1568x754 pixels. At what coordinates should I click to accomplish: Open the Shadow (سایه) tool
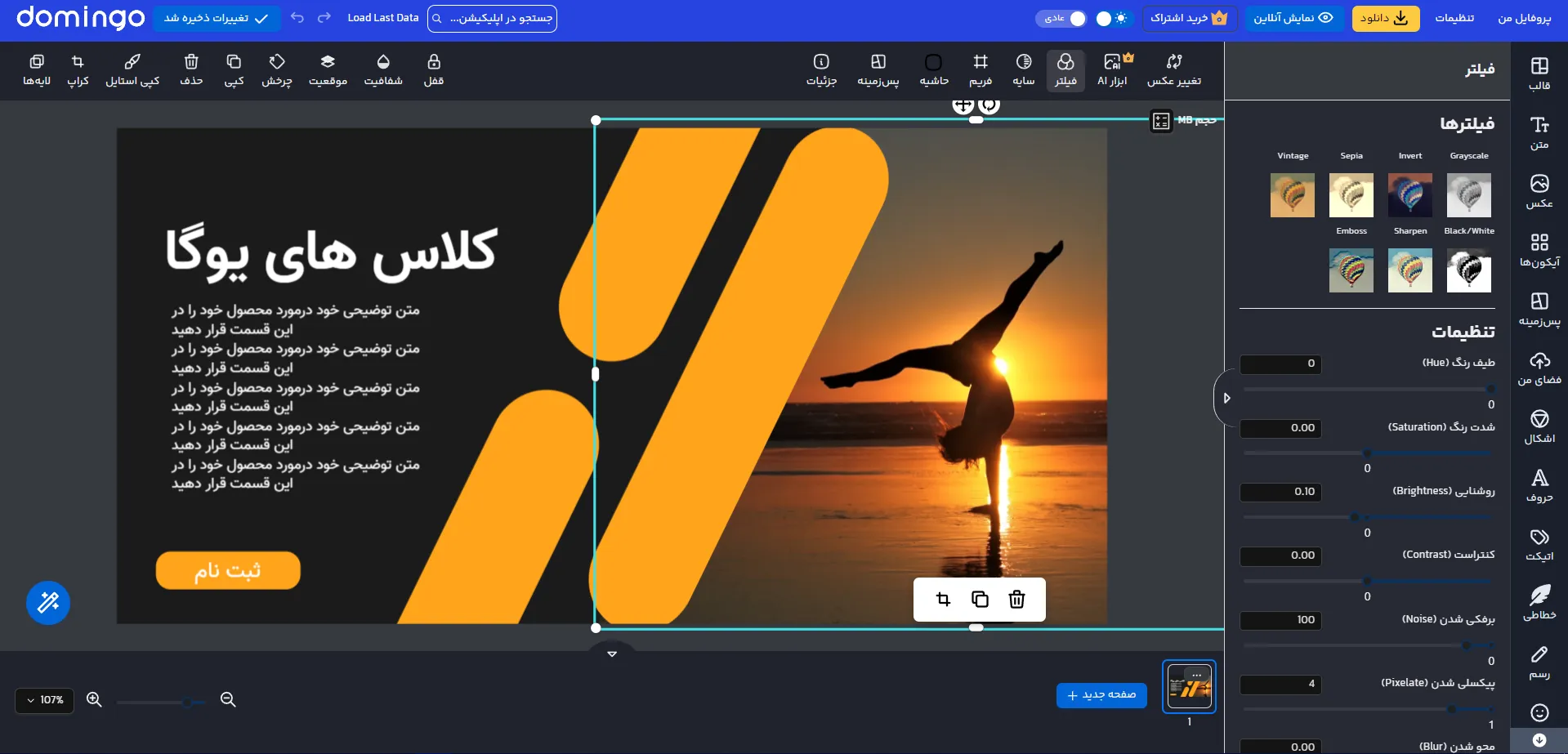(1024, 70)
